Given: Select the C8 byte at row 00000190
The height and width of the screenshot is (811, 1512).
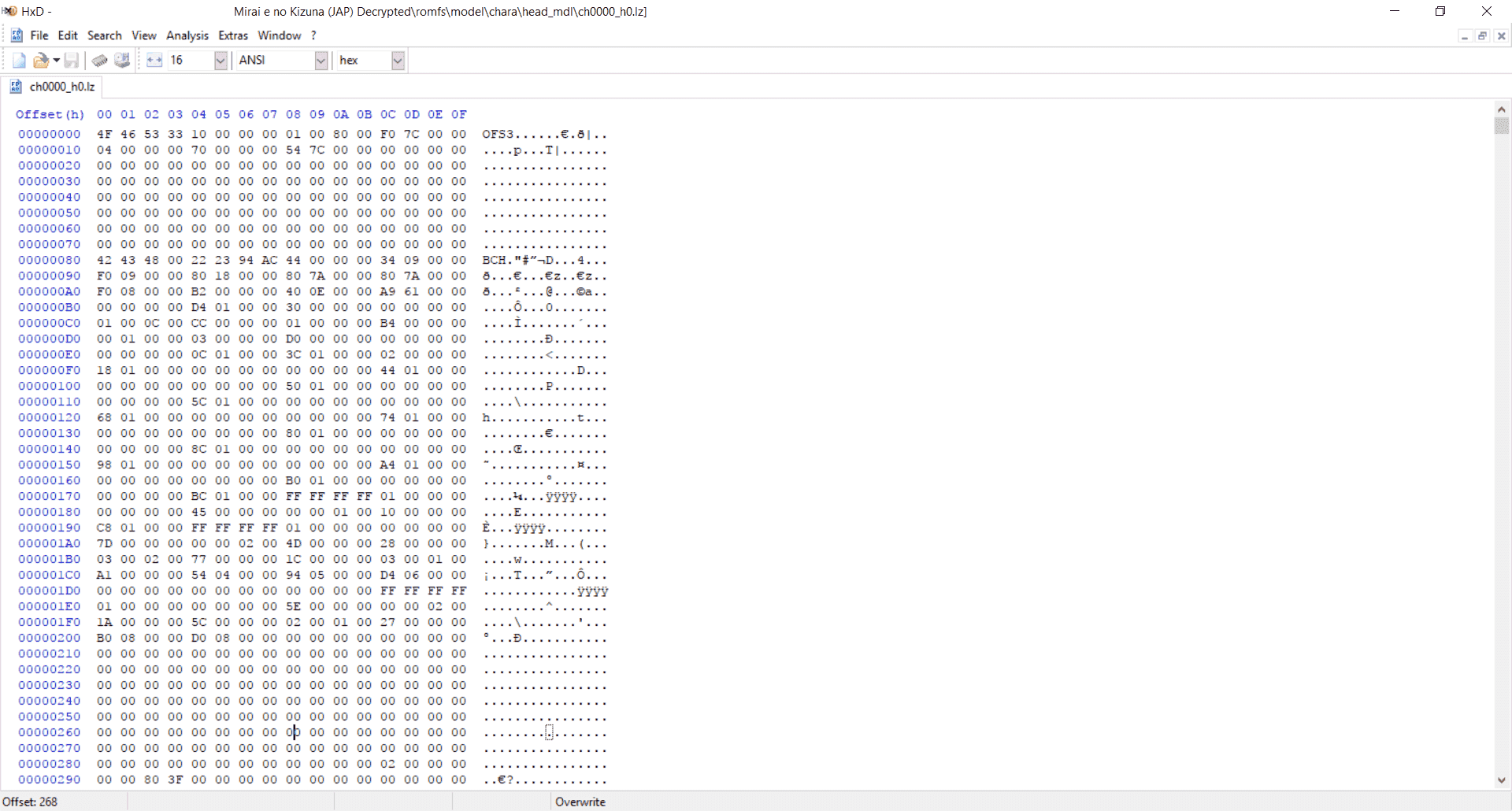Looking at the screenshot, I should pos(105,528).
